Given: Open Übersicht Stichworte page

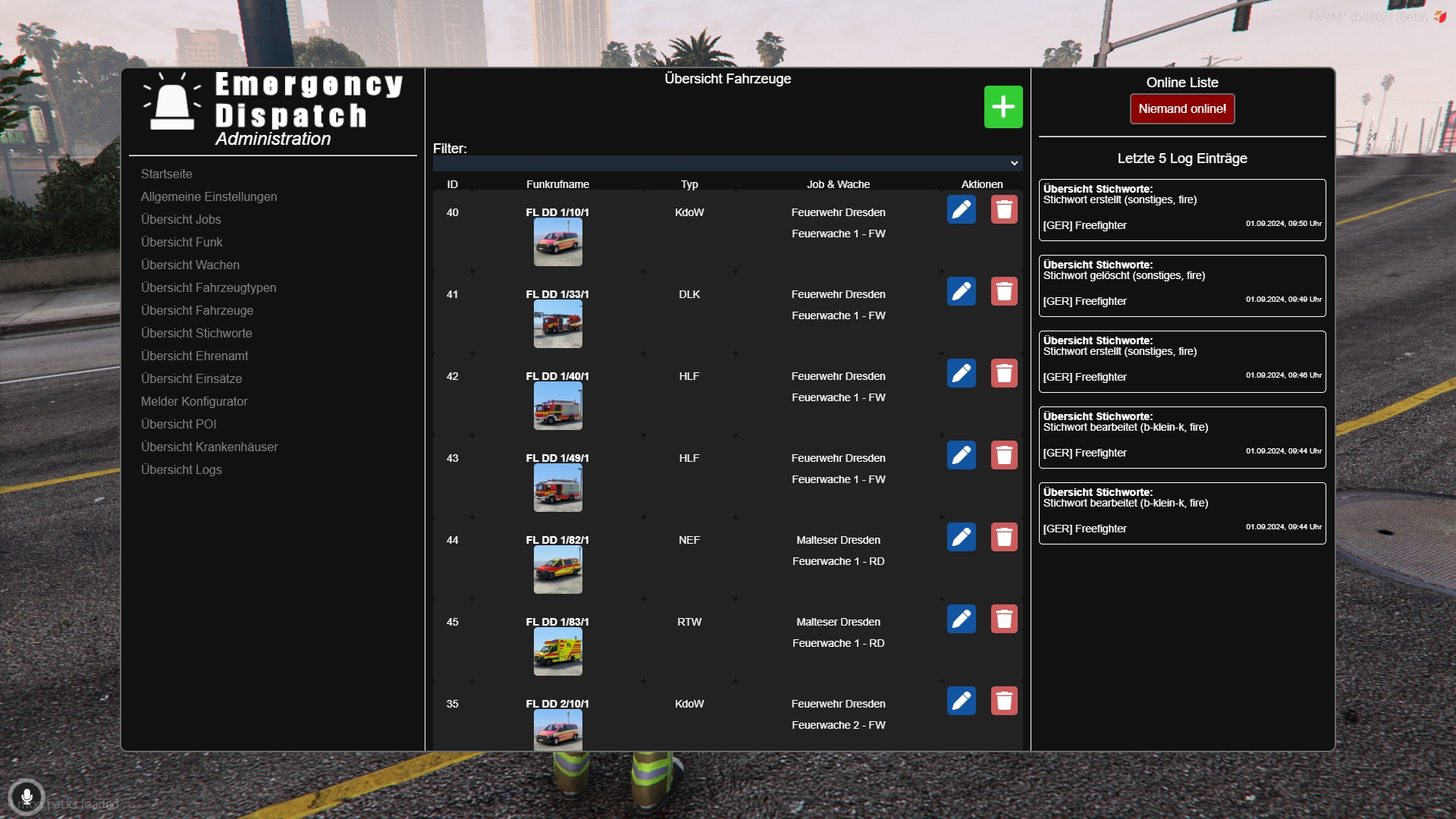Looking at the screenshot, I should tap(196, 333).
